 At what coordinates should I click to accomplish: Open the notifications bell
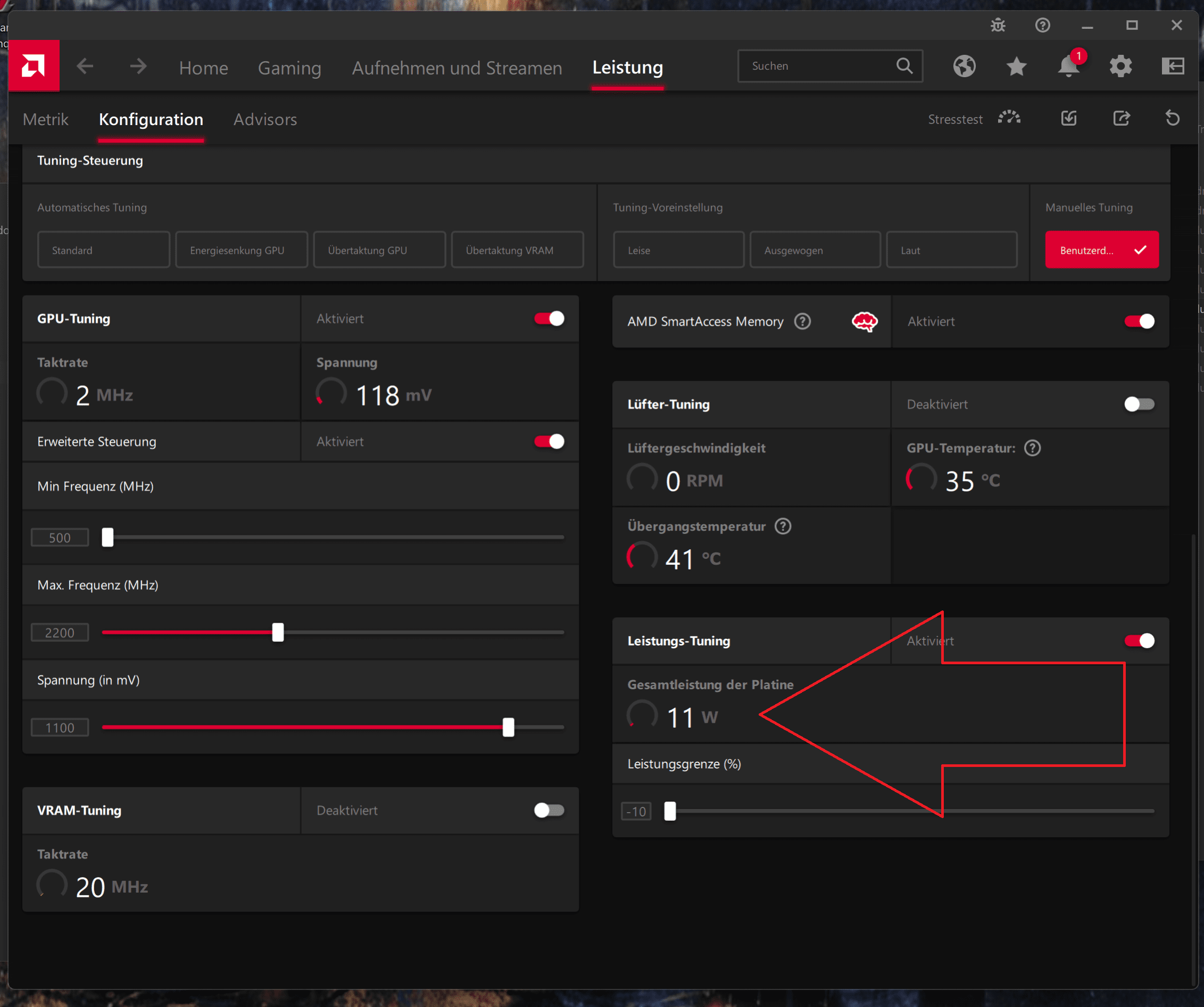pyautogui.click(x=1069, y=66)
